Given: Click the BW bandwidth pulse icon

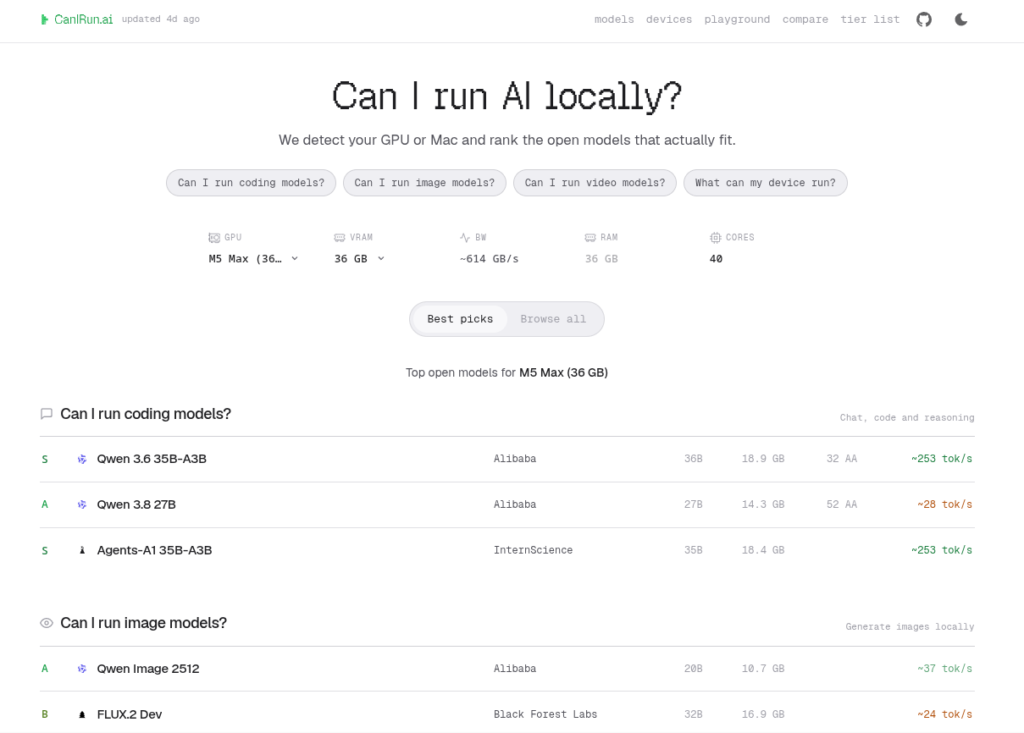Looking at the screenshot, I should (x=464, y=238).
